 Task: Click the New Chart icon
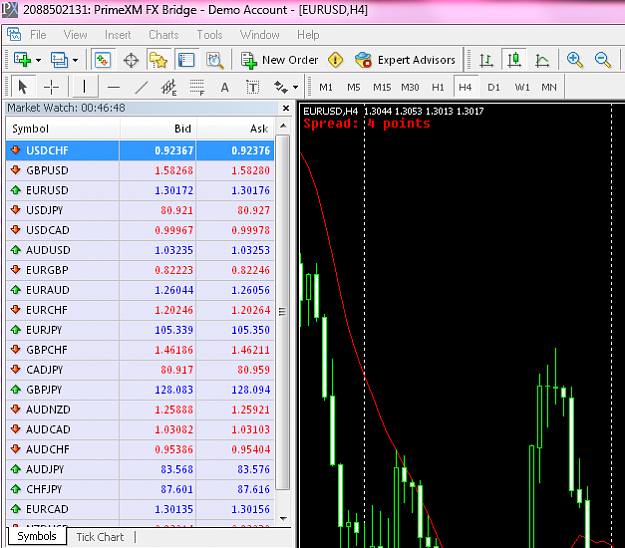tap(22, 60)
